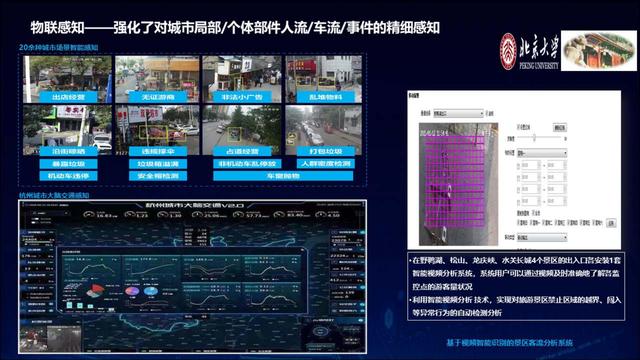
Task: Select the 乱堆物料 scene label
Action: click(x=326, y=97)
